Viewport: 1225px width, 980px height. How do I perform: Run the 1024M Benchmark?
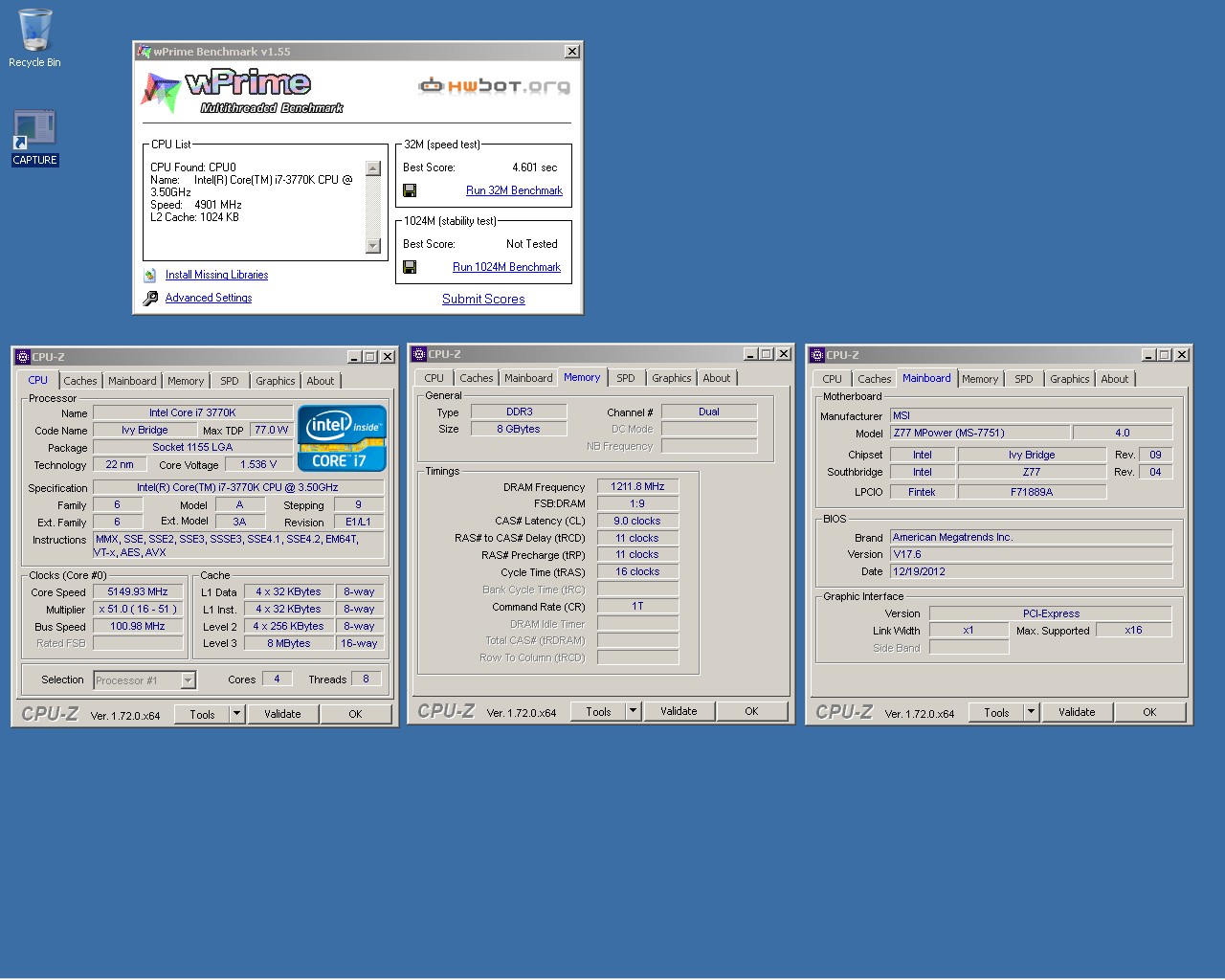tap(506, 267)
